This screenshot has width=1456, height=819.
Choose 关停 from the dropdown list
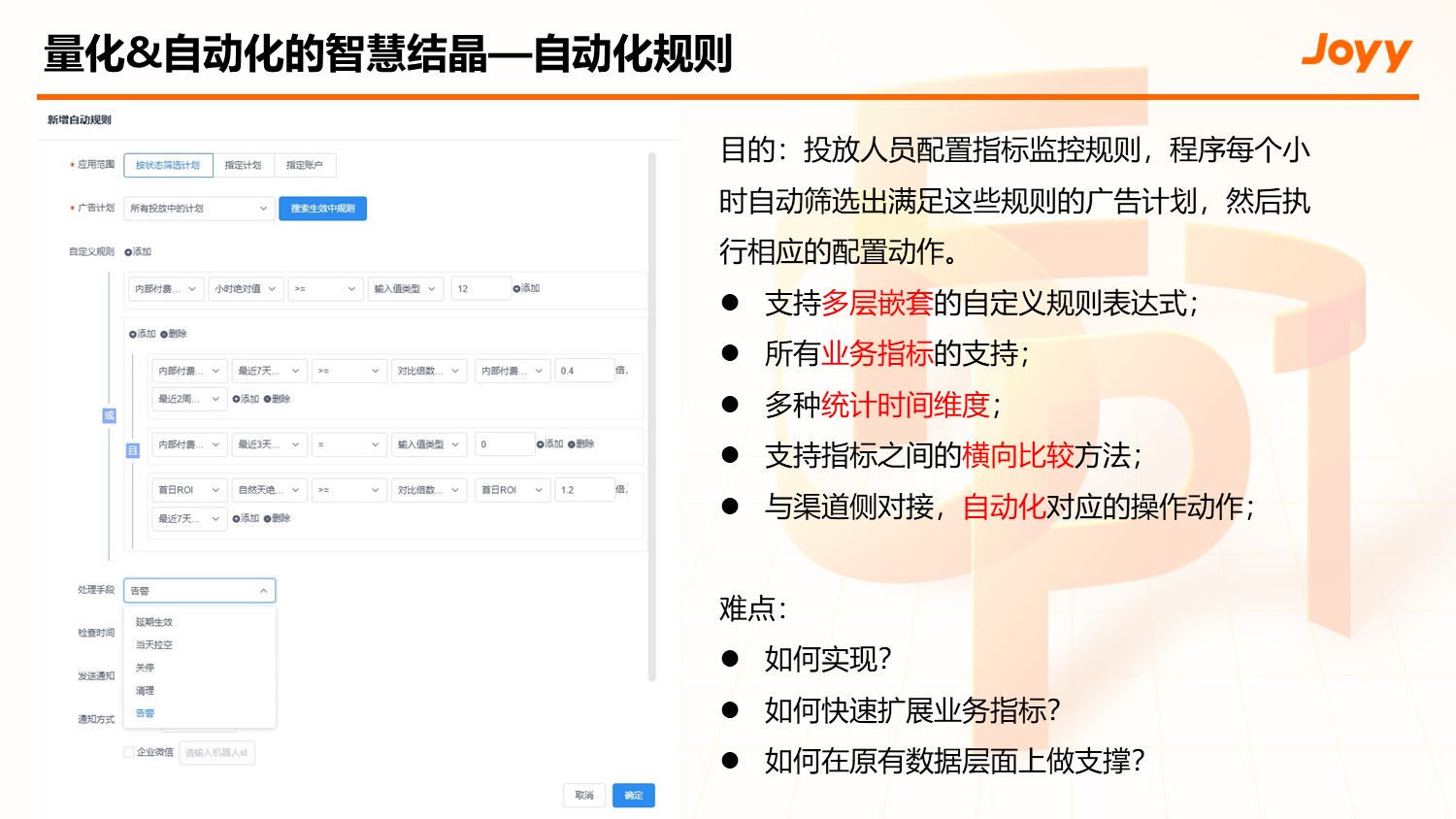[x=200, y=668]
